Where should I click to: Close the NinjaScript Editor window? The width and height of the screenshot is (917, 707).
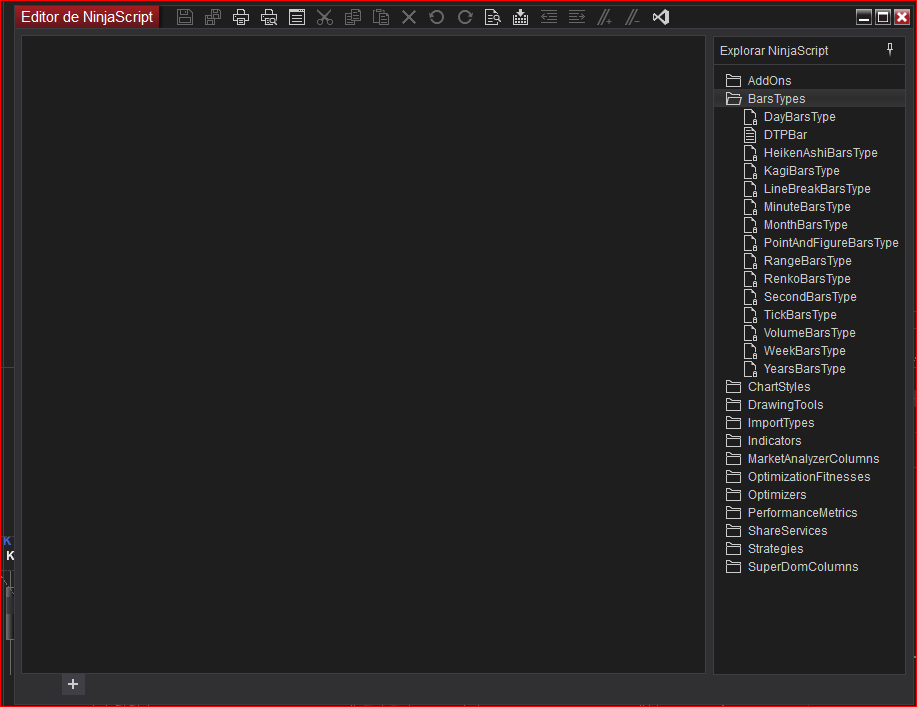tap(902, 17)
